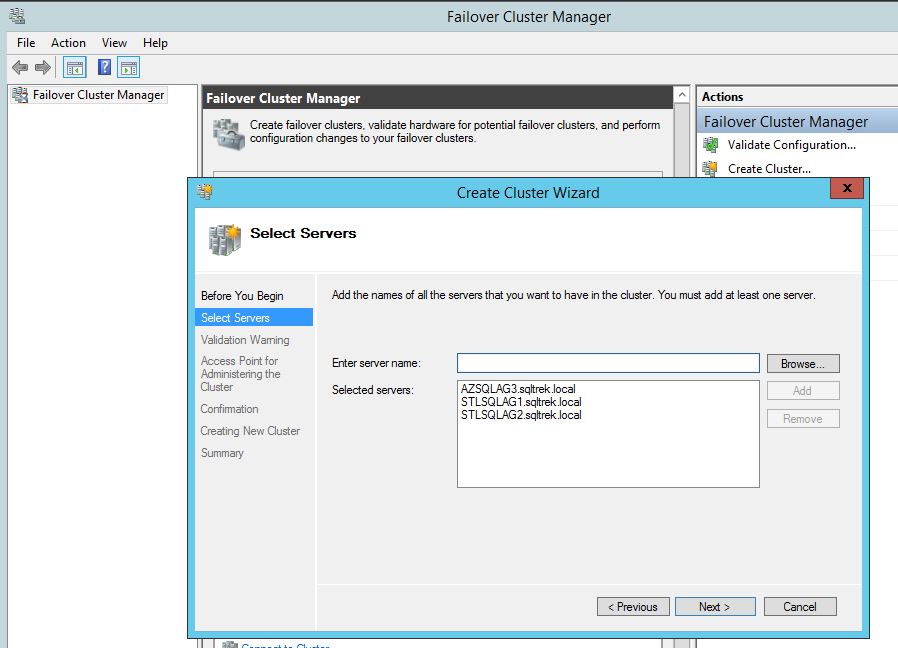Click the Previous button
Image resolution: width=898 pixels, height=648 pixels.
(634, 607)
